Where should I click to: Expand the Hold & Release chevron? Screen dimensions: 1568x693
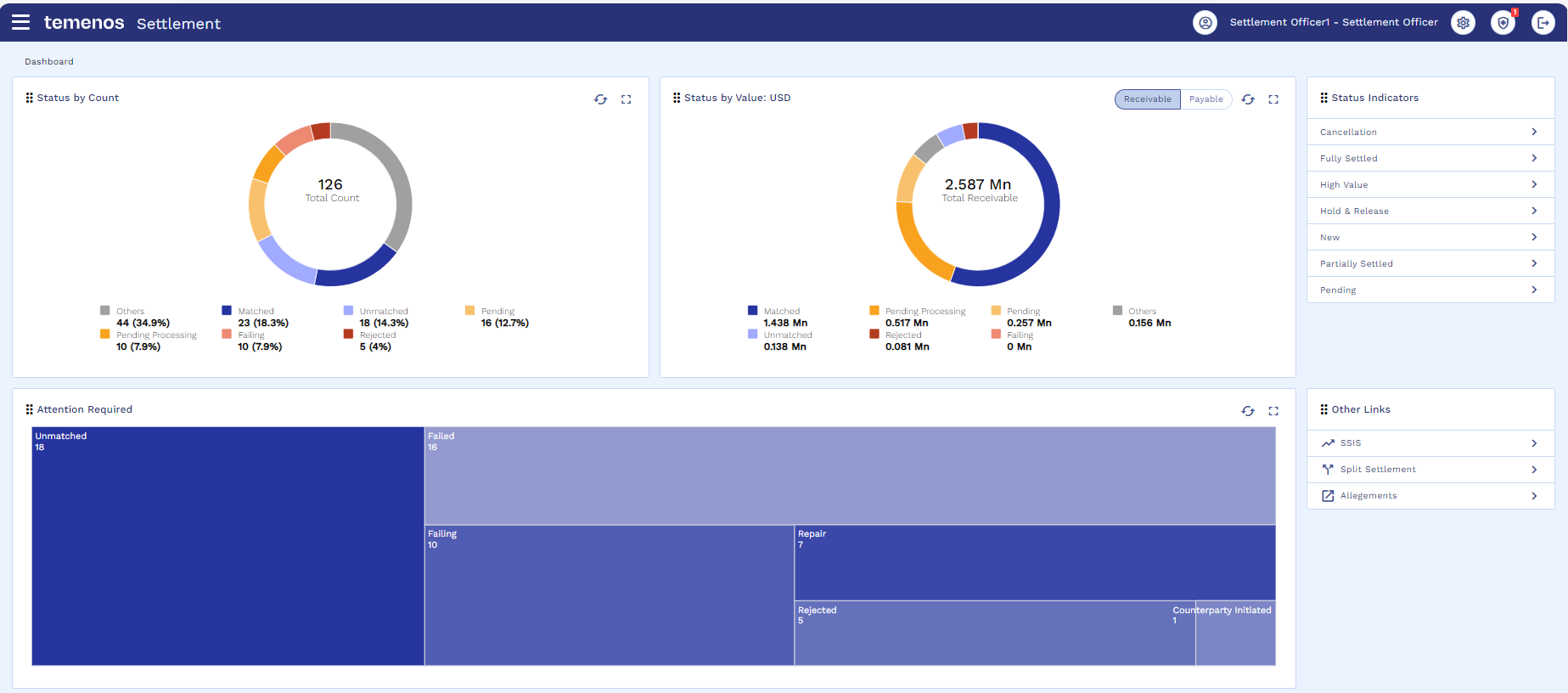point(1534,211)
